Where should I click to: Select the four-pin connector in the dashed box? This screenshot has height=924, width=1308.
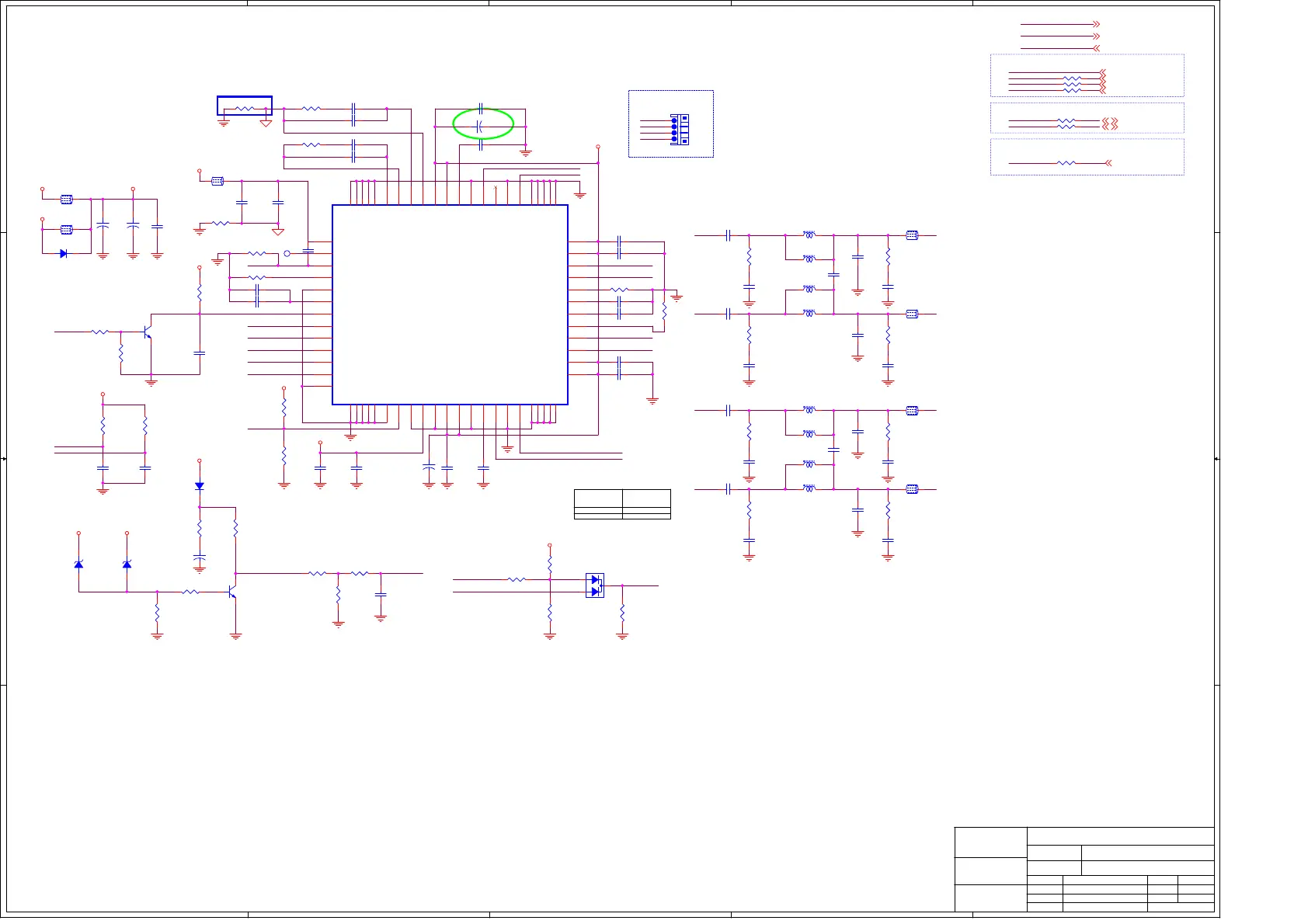point(679,129)
